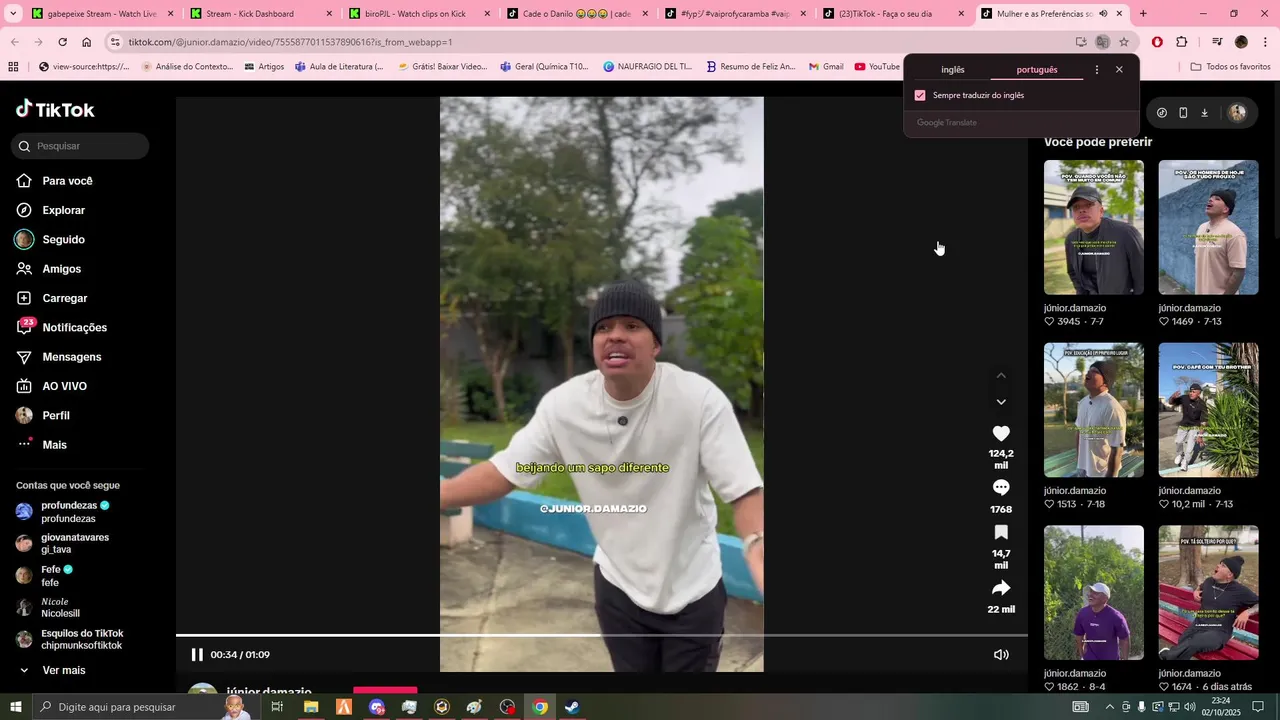Like the video with the heart icon
The image size is (1280, 720).
tap(1001, 433)
